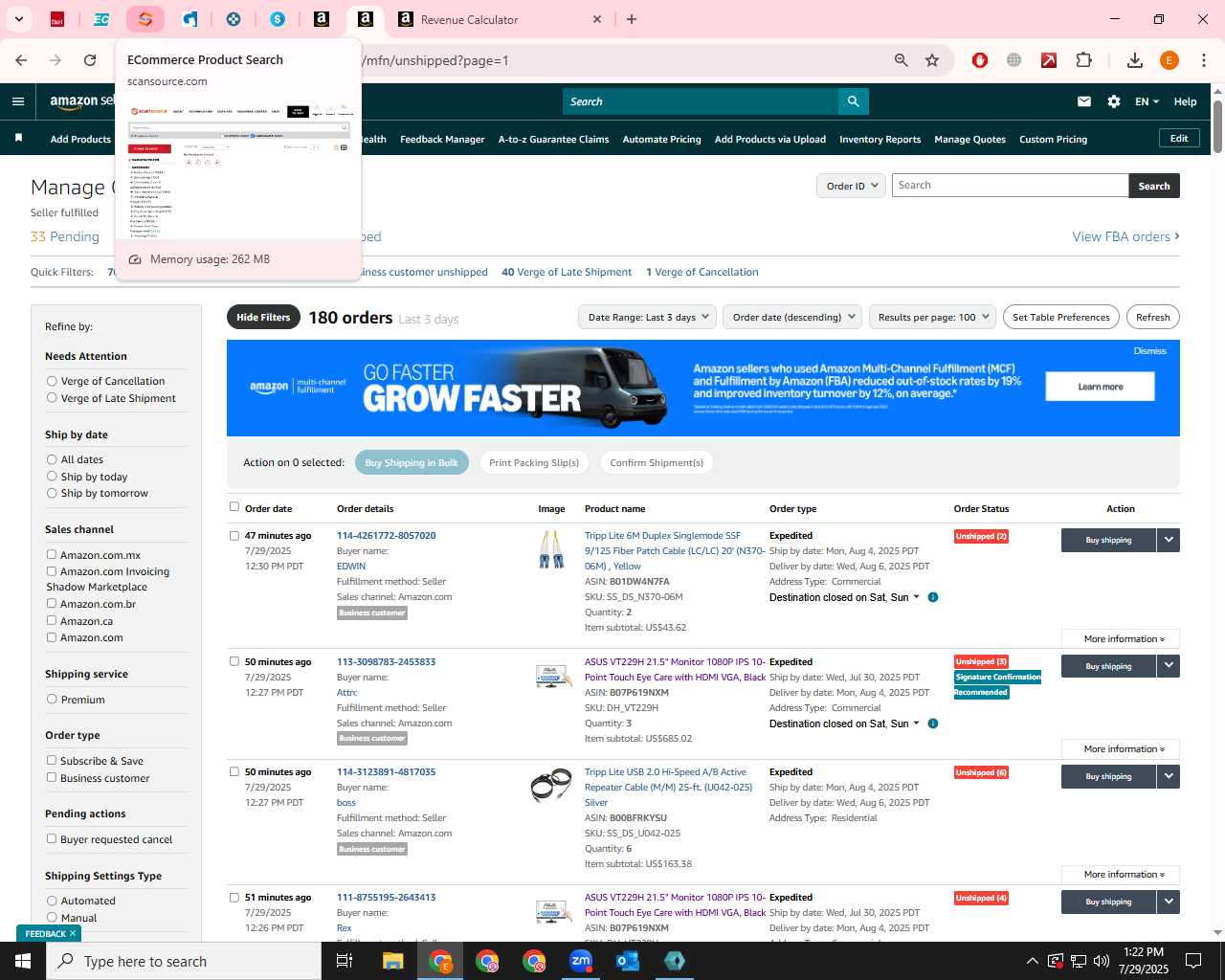Screen dimensions: 1225x980
Task: Switch to the Revenue Calculator browser tab
Action: [500, 19]
